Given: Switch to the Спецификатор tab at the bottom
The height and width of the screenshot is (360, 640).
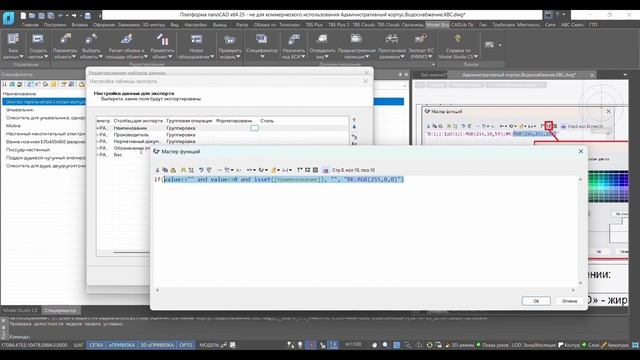Looking at the screenshot, I should click(60, 311).
